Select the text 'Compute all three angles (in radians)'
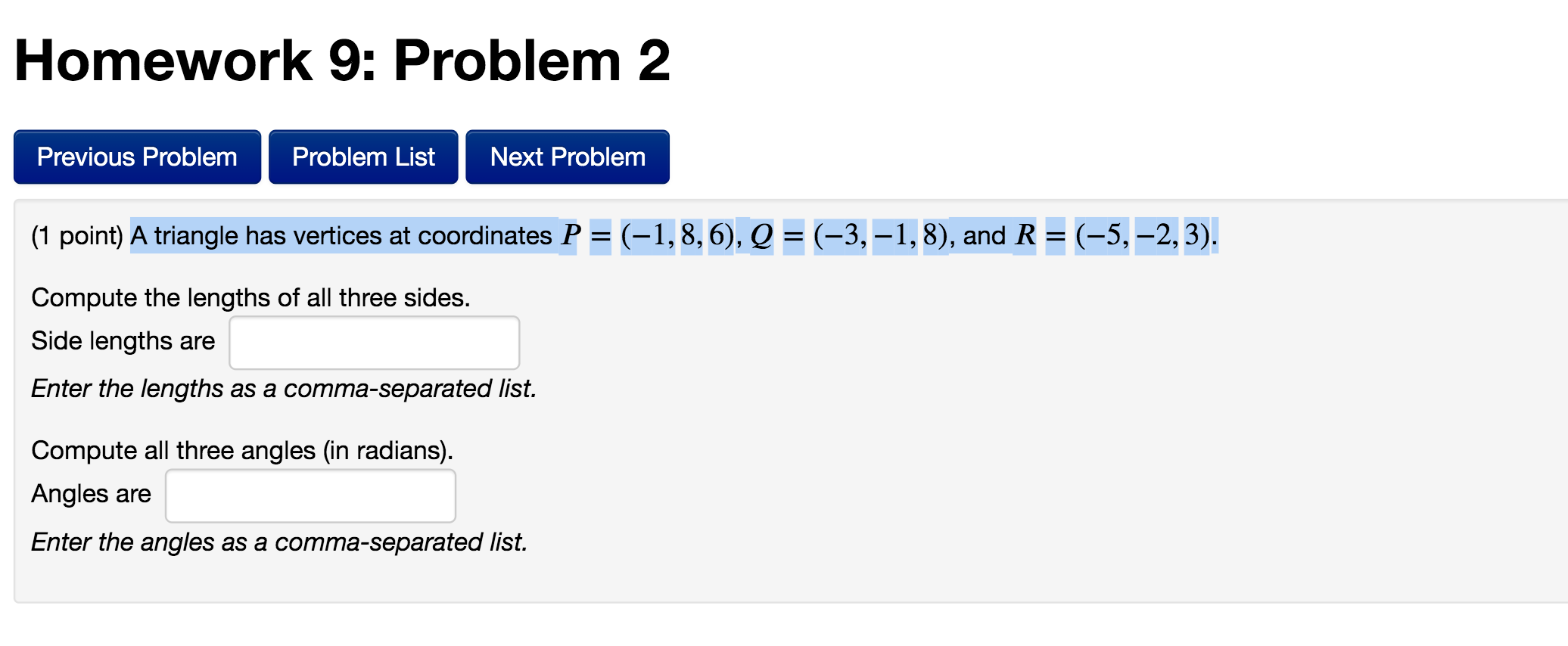Viewport: 1568px width, 646px height. [x=241, y=450]
